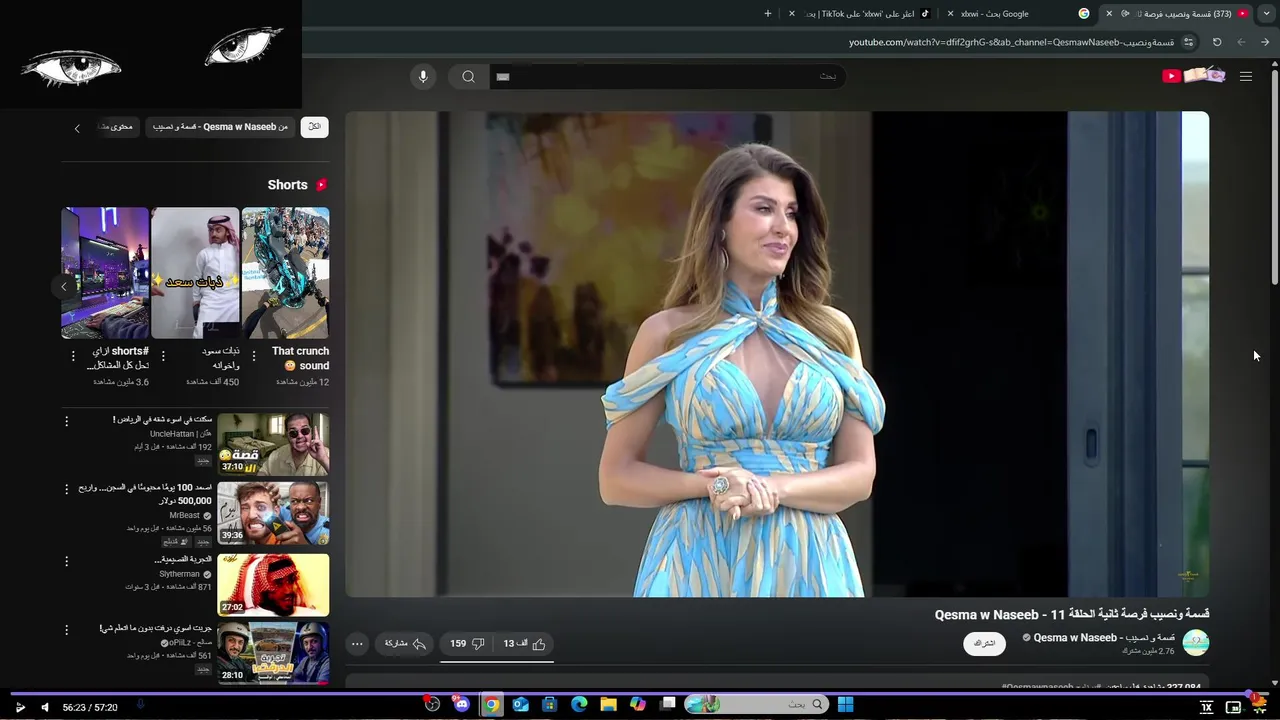Dislike the video with the thumbs-down button
The image size is (1280, 720).
[467, 644]
